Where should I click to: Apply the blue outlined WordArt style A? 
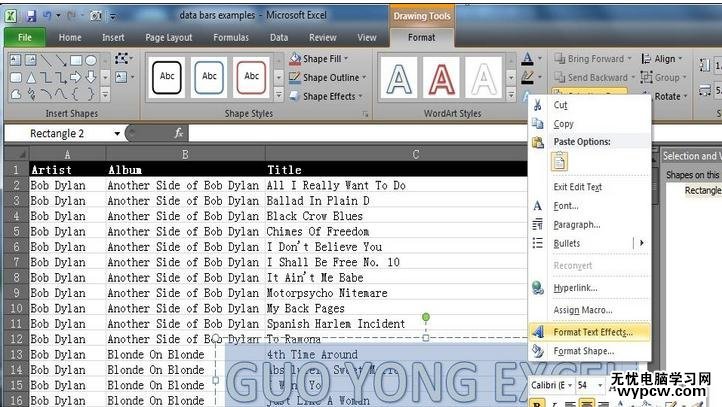399,78
